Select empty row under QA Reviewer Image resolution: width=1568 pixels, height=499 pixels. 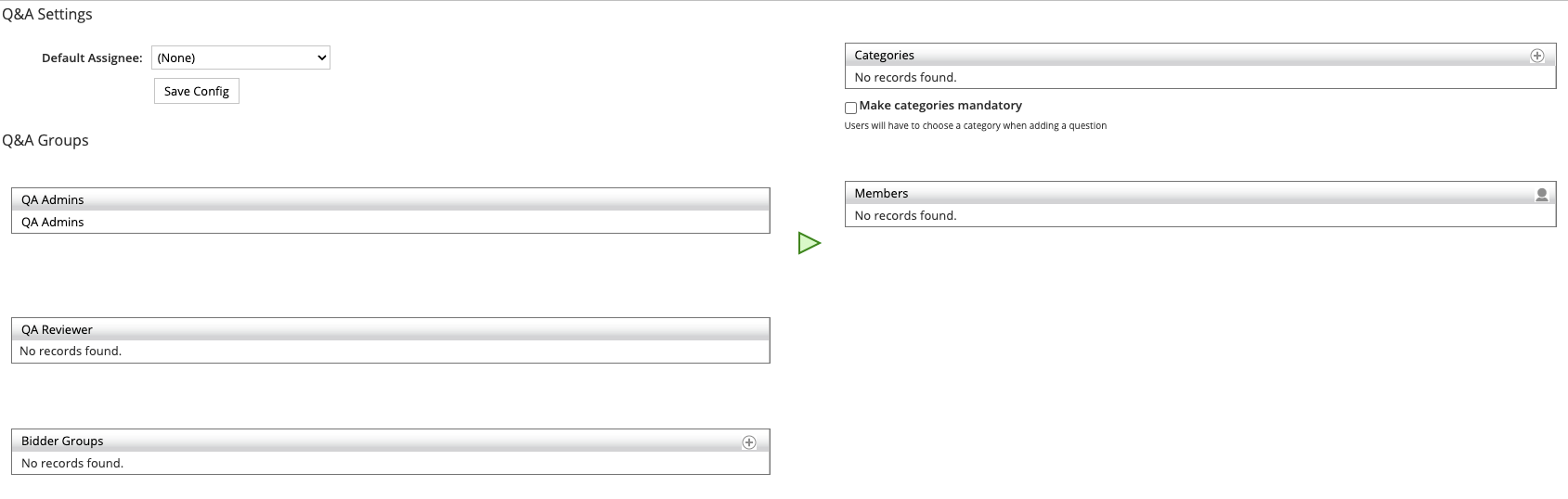pyautogui.click(x=391, y=352)
